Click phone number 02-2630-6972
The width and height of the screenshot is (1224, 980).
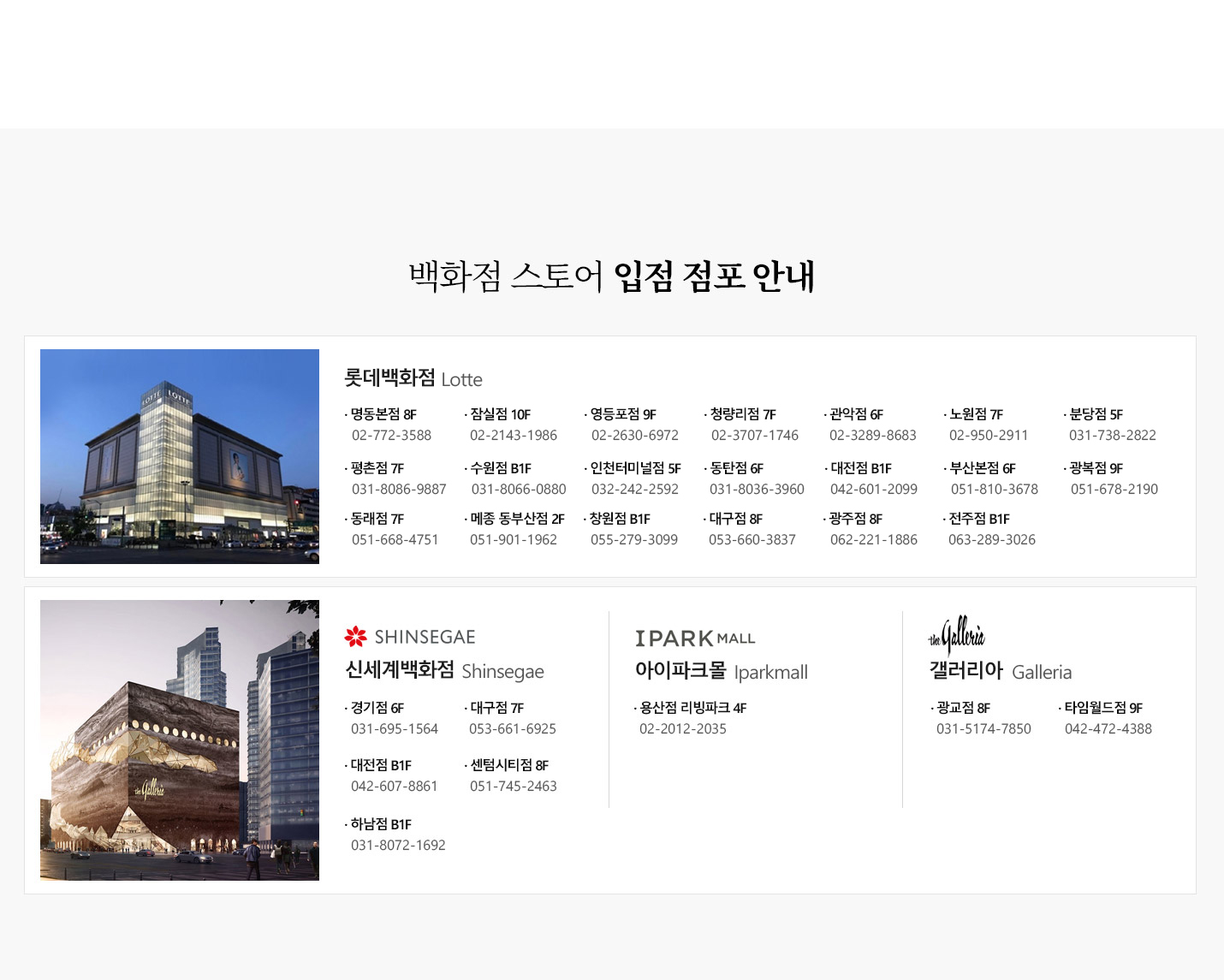[635, 436]
